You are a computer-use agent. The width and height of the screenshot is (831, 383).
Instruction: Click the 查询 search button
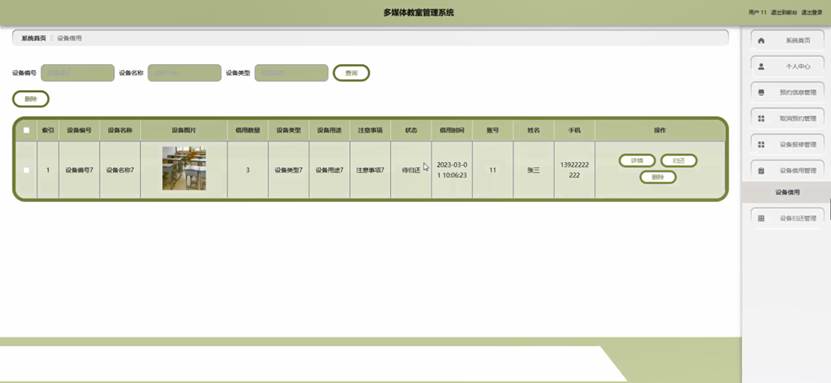tap(351, 73)
